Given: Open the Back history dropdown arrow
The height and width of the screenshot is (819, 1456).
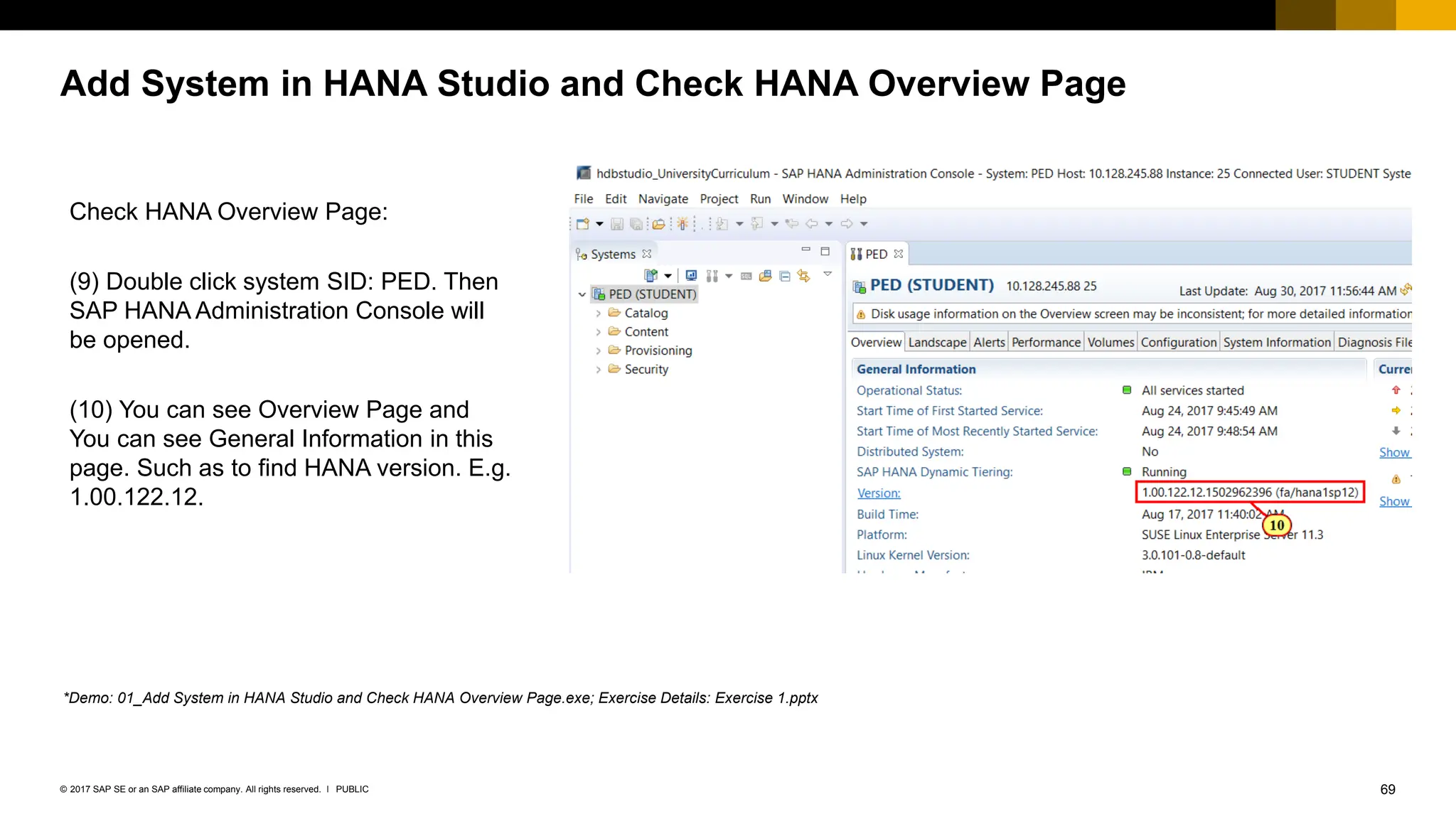Looking at the screenshot, I should tap(829, 224).
